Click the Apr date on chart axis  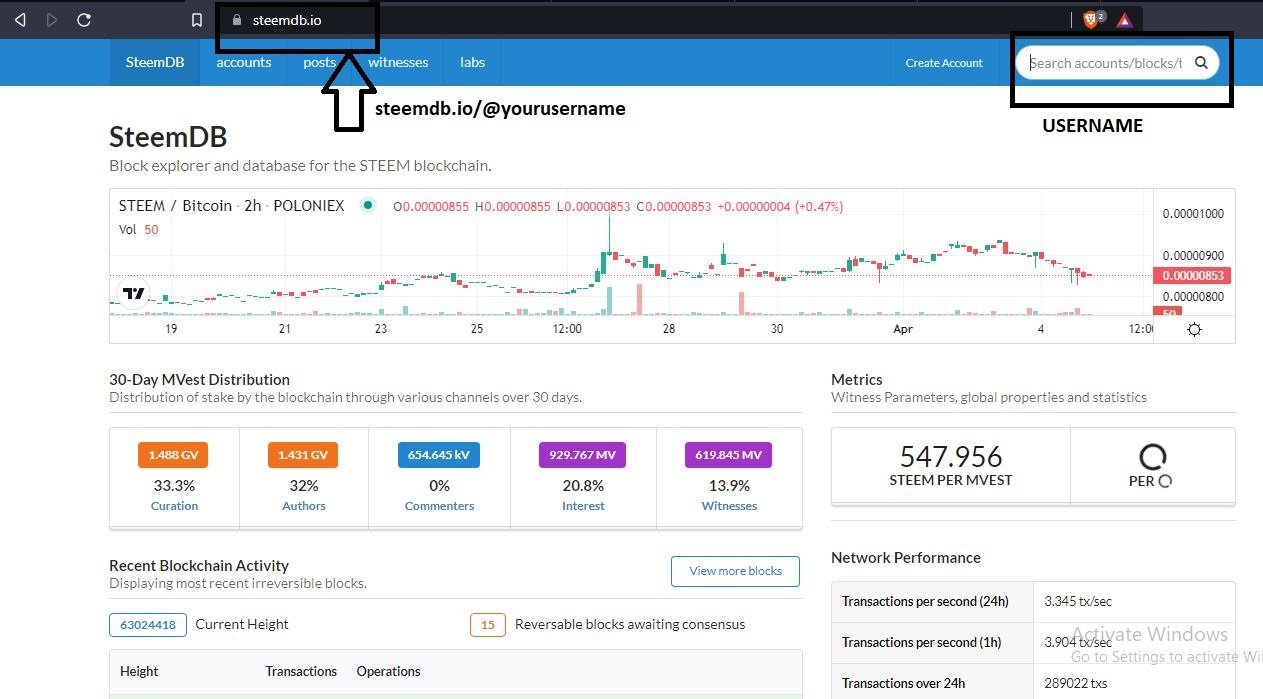pos(903,329)
